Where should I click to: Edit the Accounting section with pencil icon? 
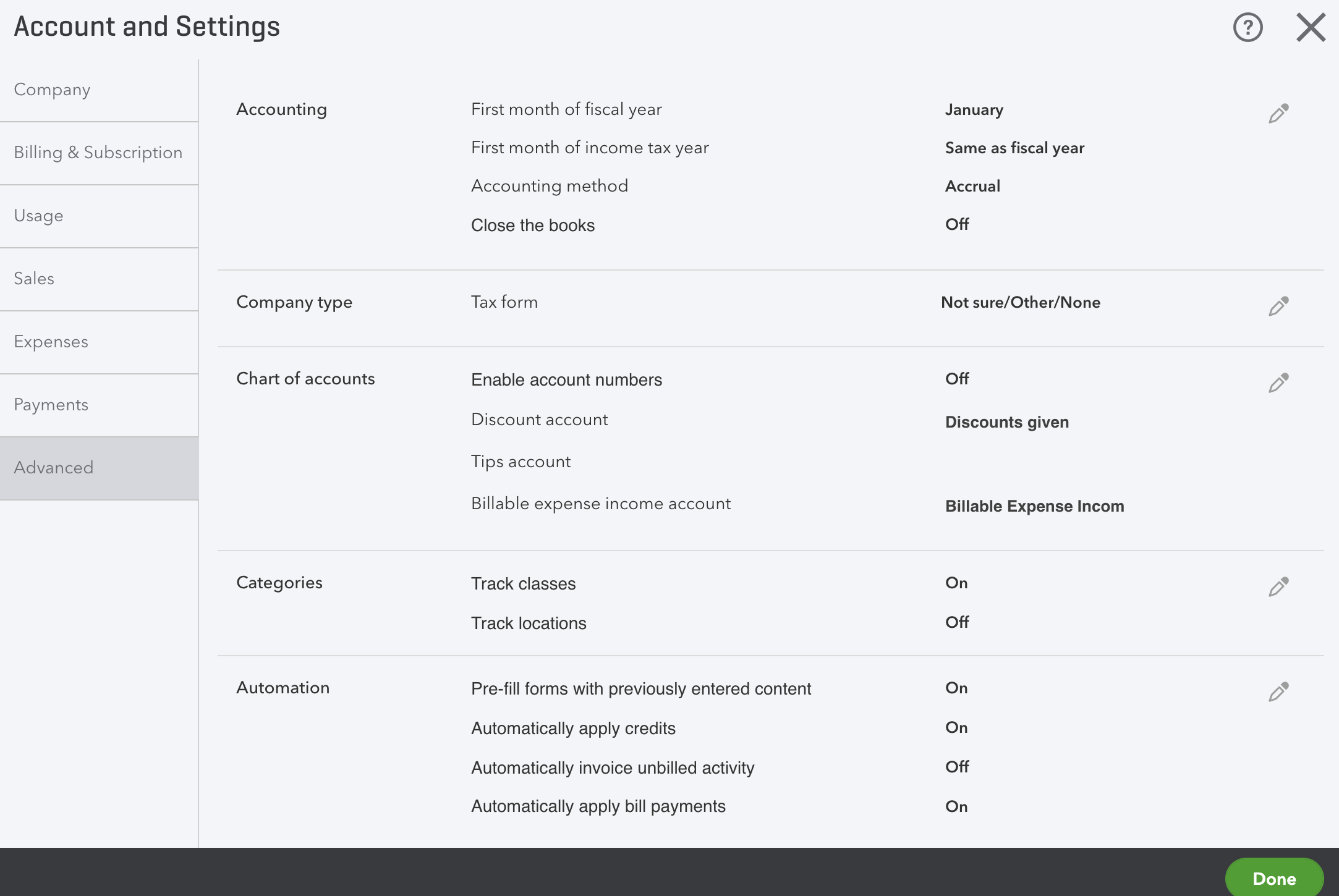(x=1278, y=114)
